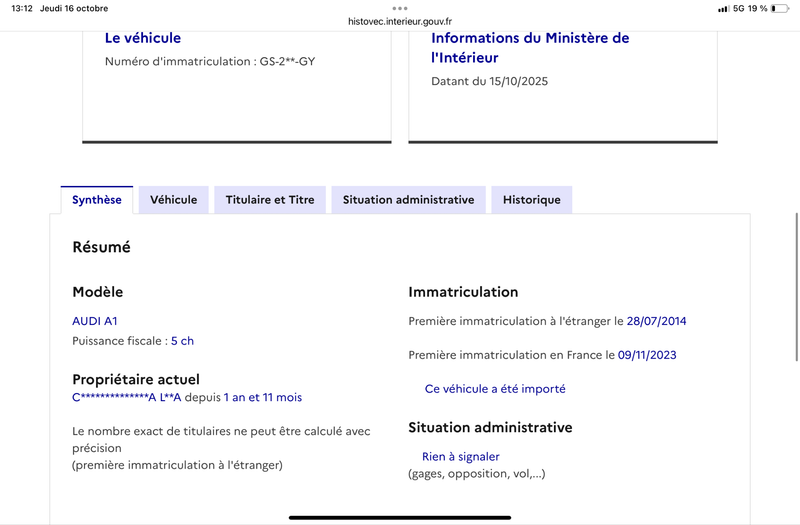Viewport: 800px width, 525px height.
Task: Tap the 5G network indicator
Action: point(739,8)
